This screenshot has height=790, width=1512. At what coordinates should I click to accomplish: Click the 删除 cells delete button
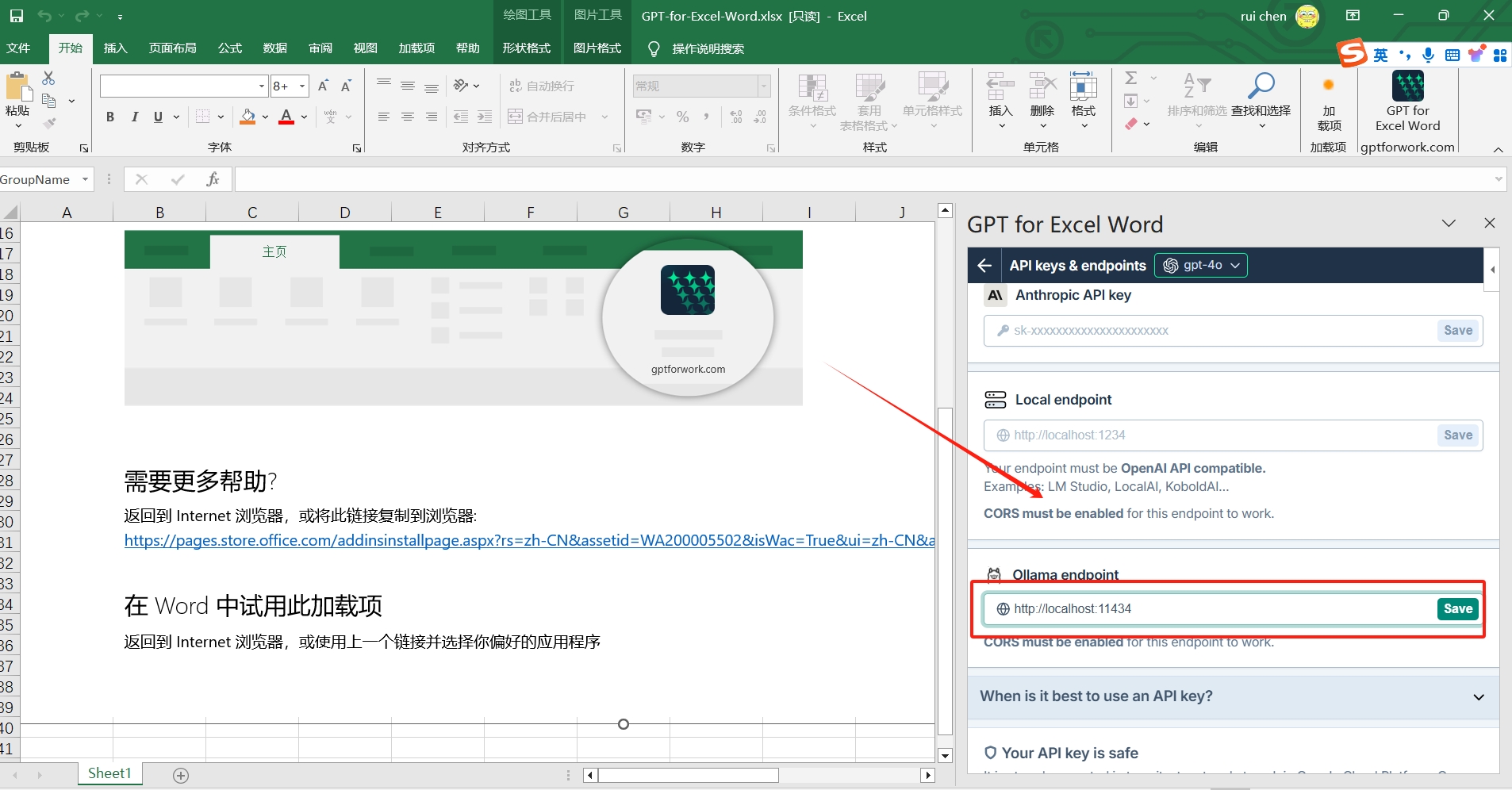click(x=1042, y=101)
